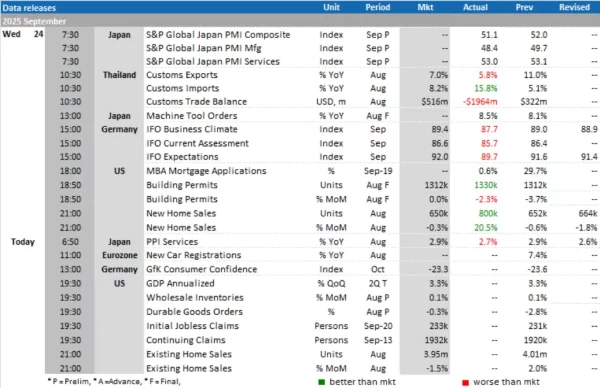
Task: Click the 'Actual' column header
Action: 475,7
